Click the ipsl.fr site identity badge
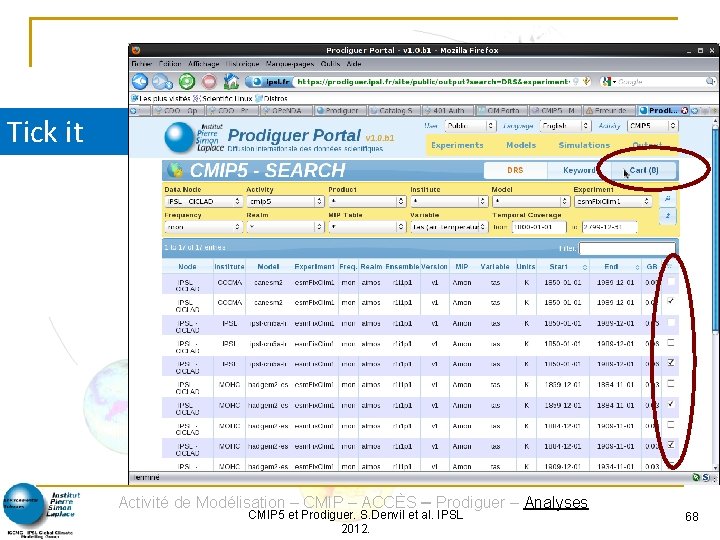Screen dimensions: 720x540 (270, 82)
